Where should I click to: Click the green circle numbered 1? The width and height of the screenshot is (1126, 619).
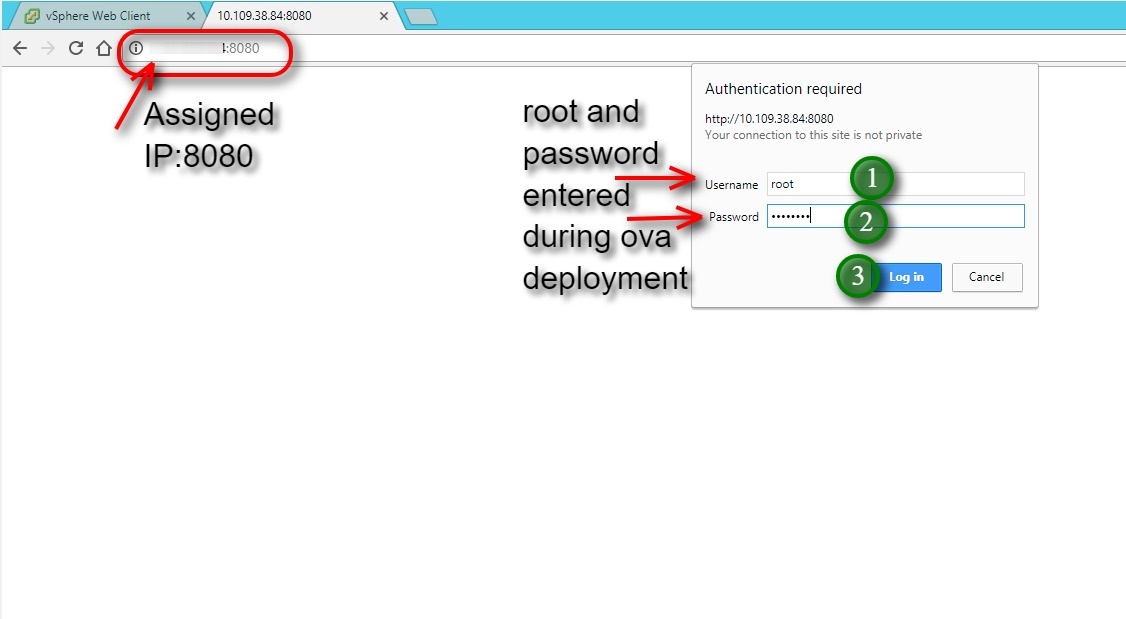tap(871, 179)
